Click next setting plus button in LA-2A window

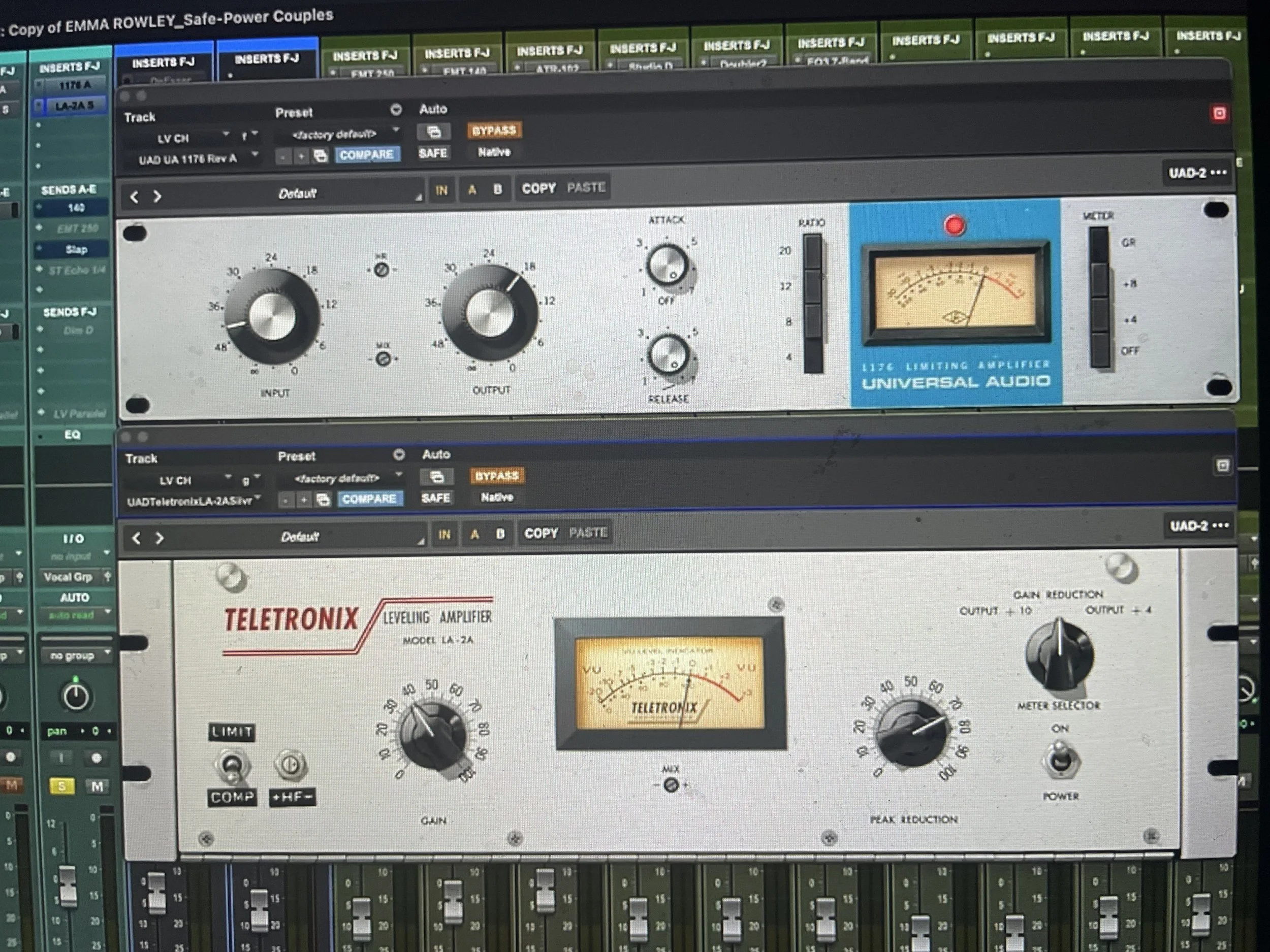click(x=303, y=501)
